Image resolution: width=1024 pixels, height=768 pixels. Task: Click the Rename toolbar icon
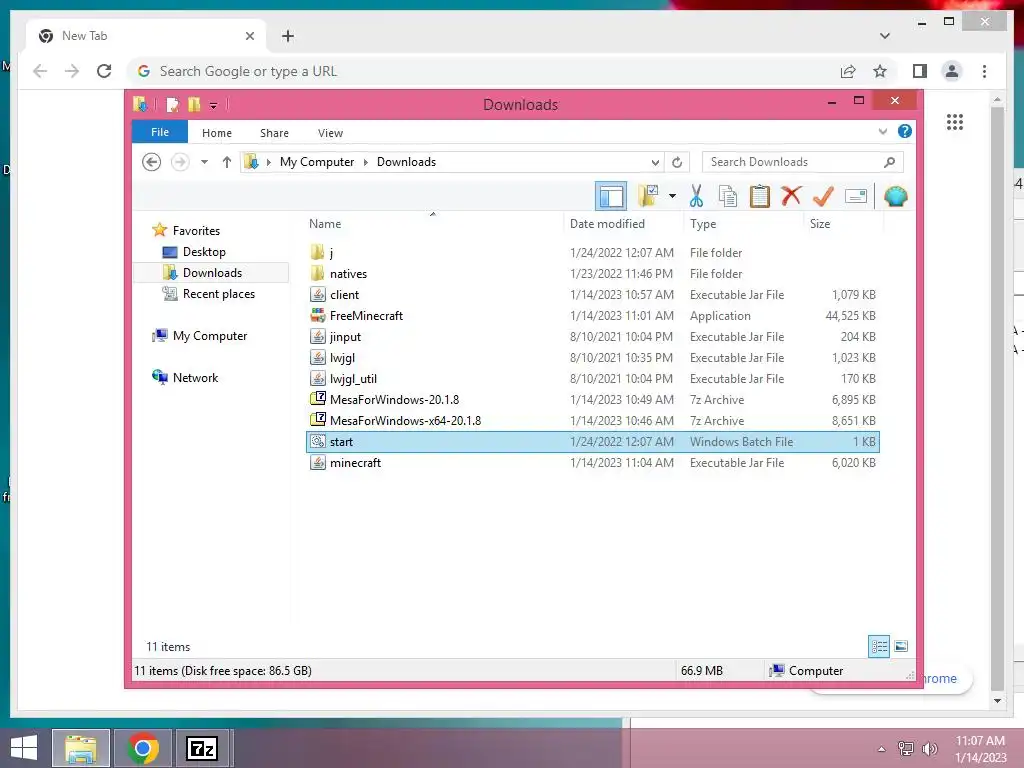(856, 196)
